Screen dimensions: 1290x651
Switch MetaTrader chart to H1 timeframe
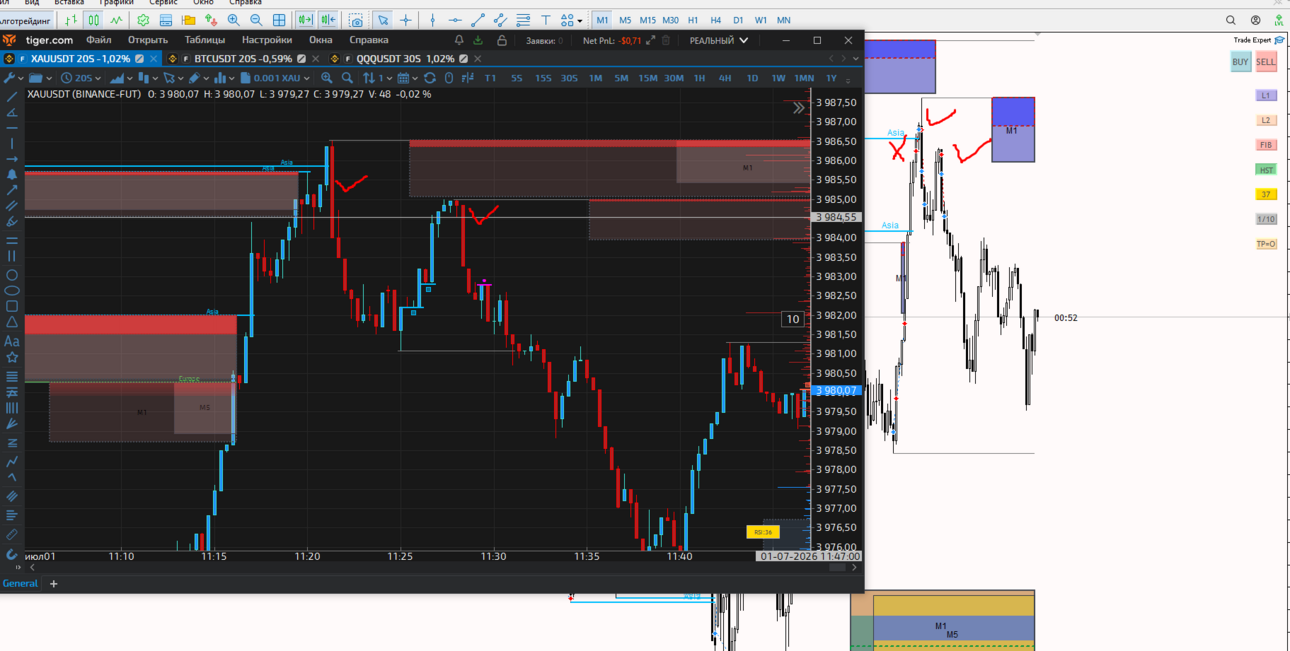point(693,20)
